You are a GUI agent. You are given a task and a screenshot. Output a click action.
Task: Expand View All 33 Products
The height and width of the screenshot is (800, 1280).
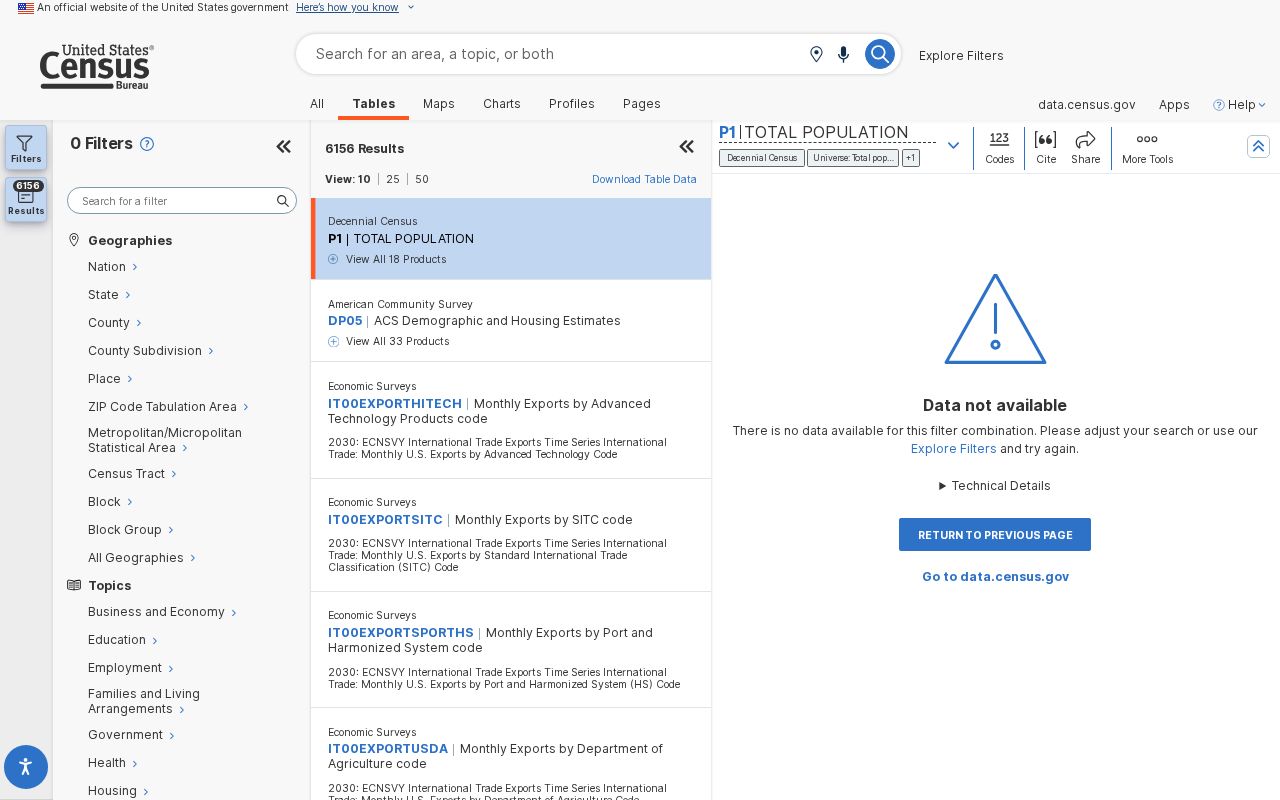coord(388,341)
